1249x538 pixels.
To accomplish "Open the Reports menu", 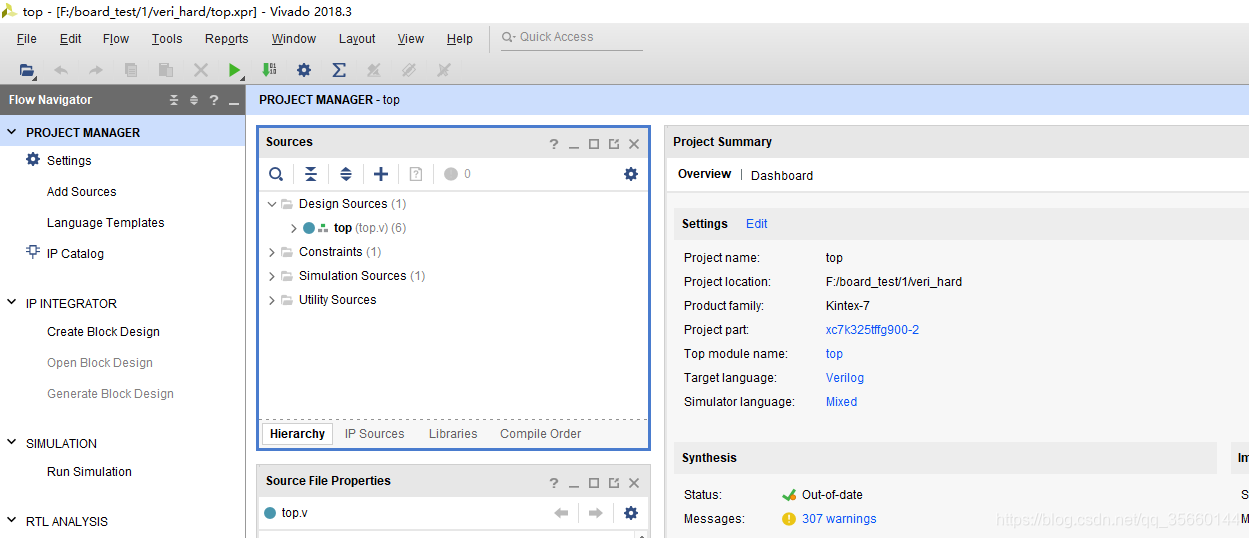I will 227,39.
